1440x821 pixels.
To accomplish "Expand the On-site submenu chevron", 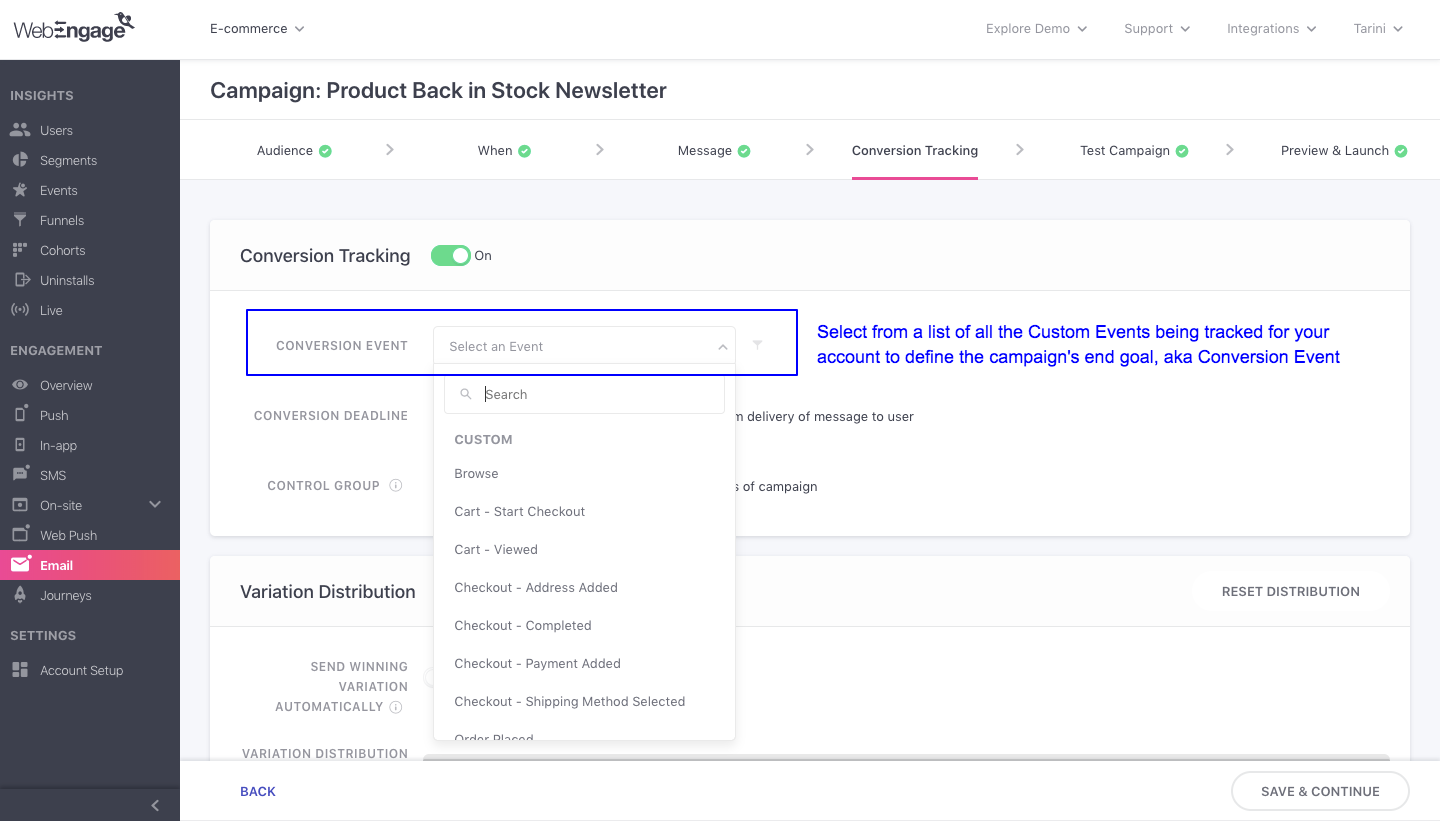I will [x=155, y=504].
